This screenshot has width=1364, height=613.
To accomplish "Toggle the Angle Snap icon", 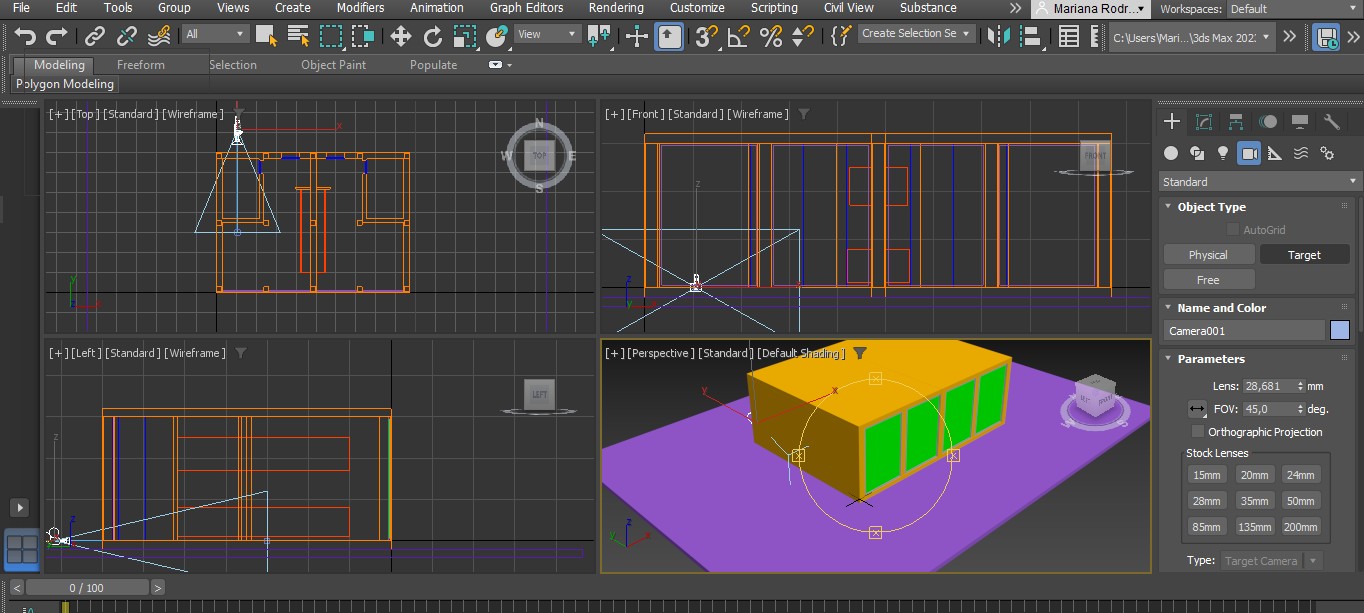I will pyautogui.click(x=738, y=37).
